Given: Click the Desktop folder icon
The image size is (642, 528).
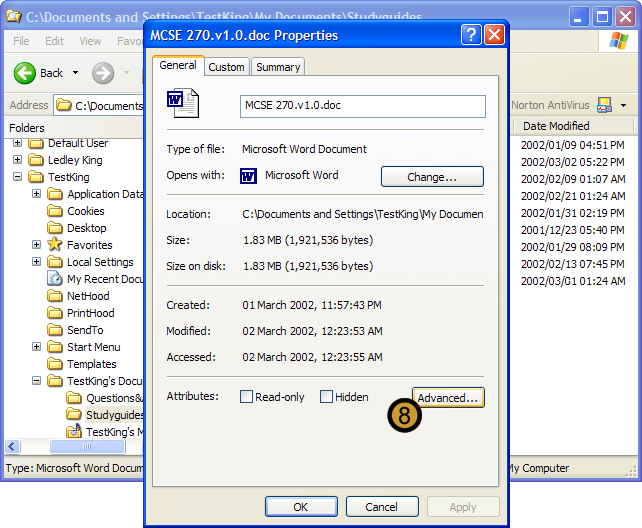Looking at the screenshot, I should 54,227.
